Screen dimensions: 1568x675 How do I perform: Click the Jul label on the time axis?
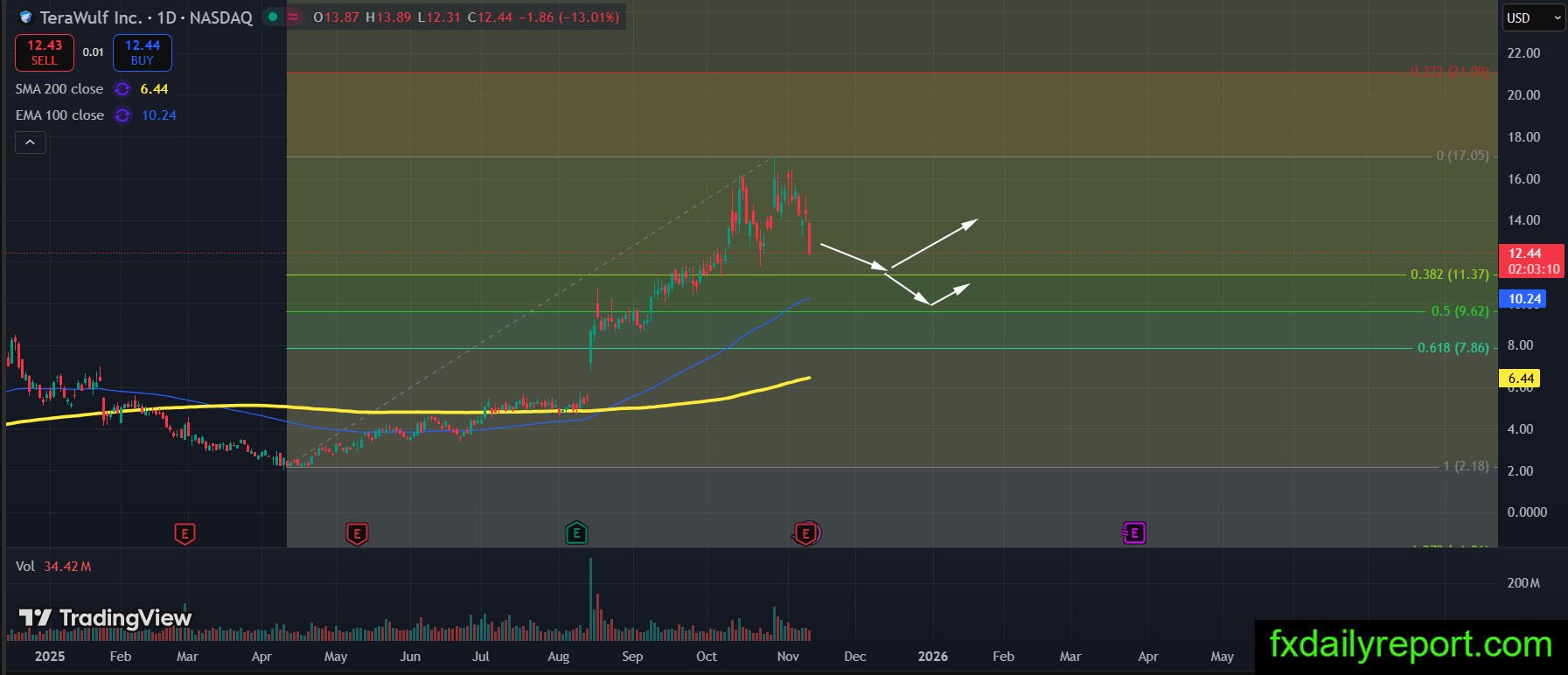(480, 657)
